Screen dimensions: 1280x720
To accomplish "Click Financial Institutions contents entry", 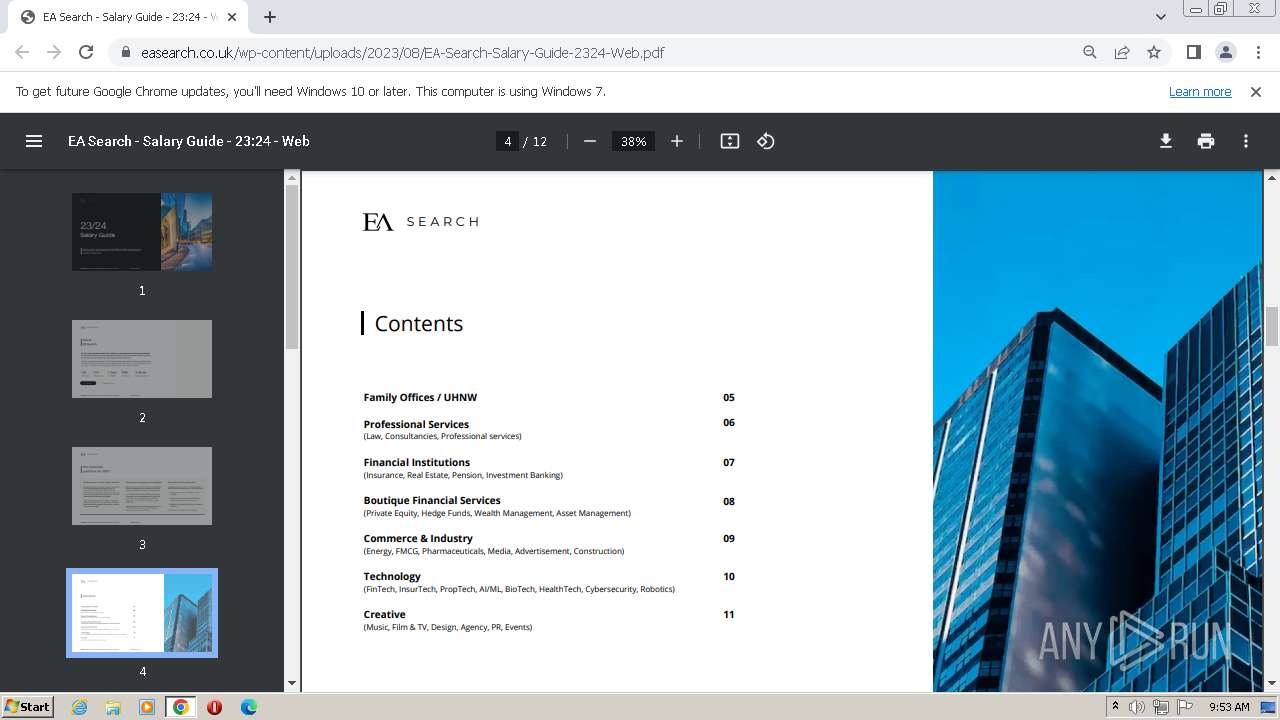I will tap(417, 462).
